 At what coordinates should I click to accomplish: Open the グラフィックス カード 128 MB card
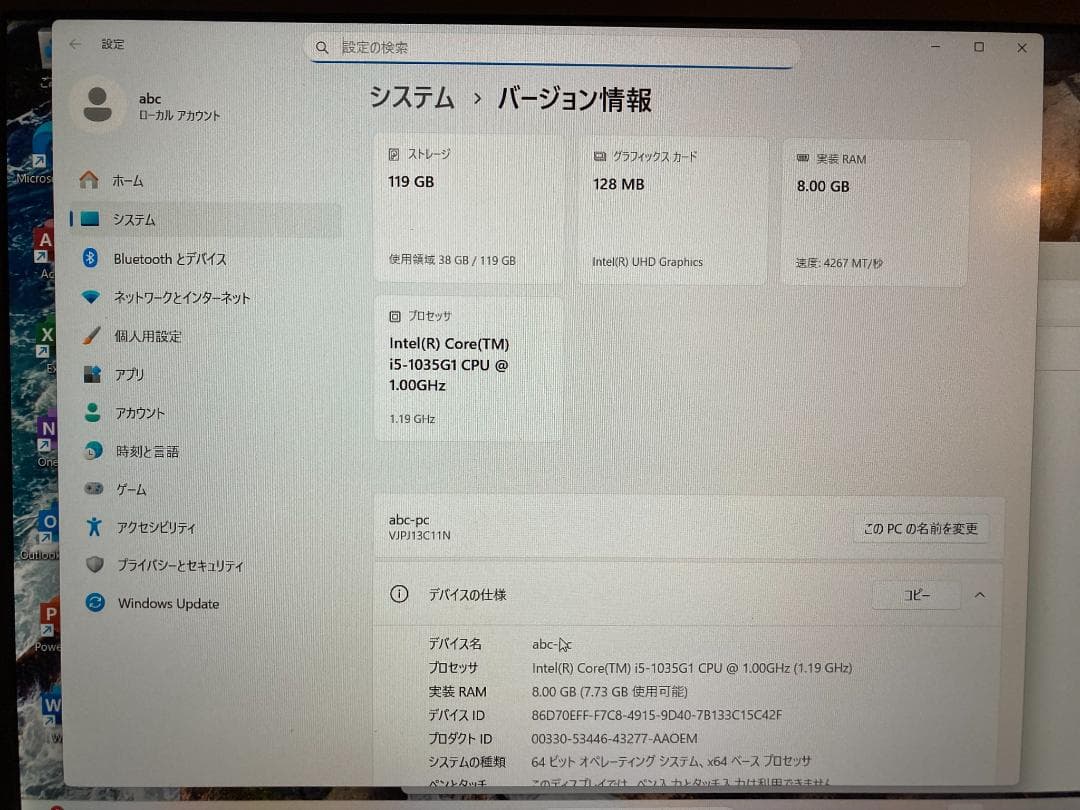[672, 210]
